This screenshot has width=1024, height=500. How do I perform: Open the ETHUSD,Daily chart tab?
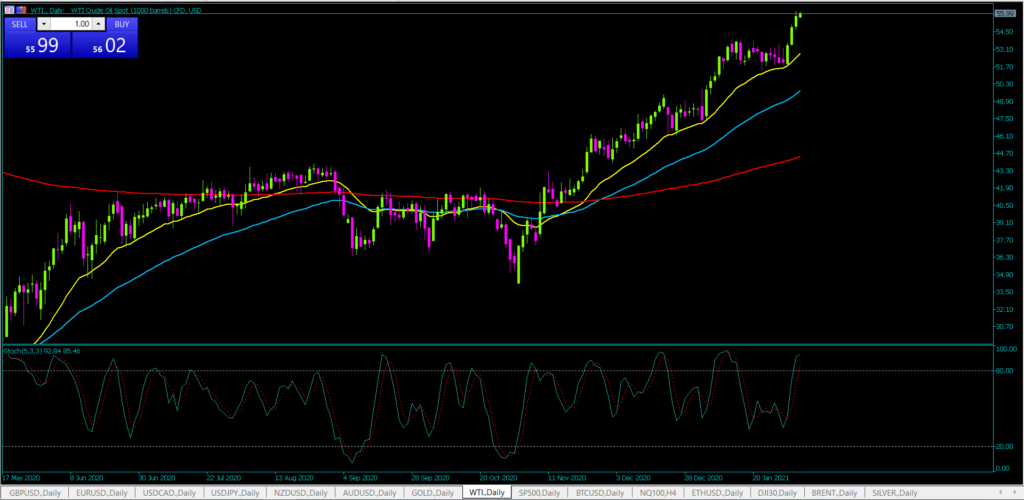point(719,493)
